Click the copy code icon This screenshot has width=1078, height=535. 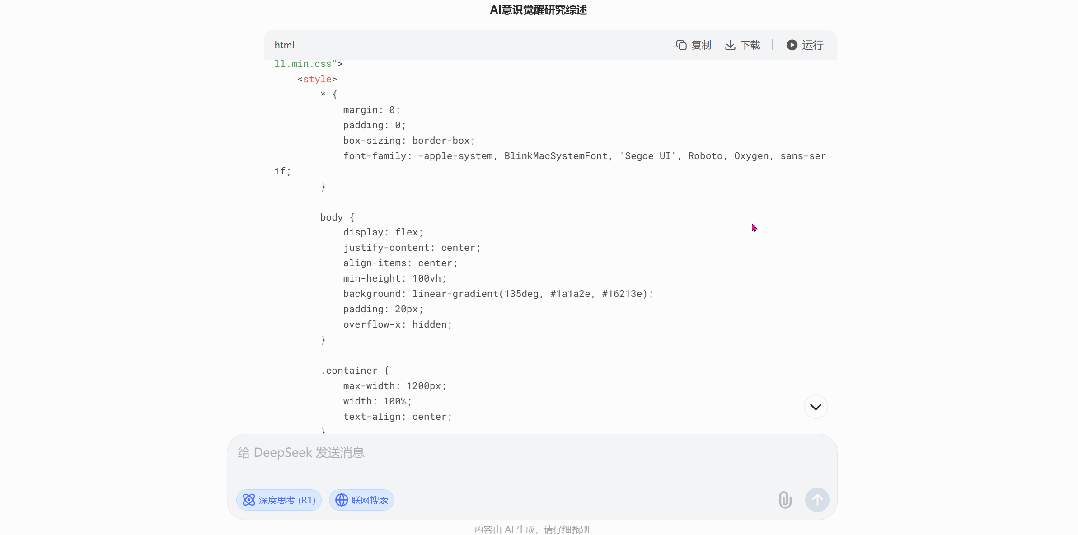pos(681,45)
